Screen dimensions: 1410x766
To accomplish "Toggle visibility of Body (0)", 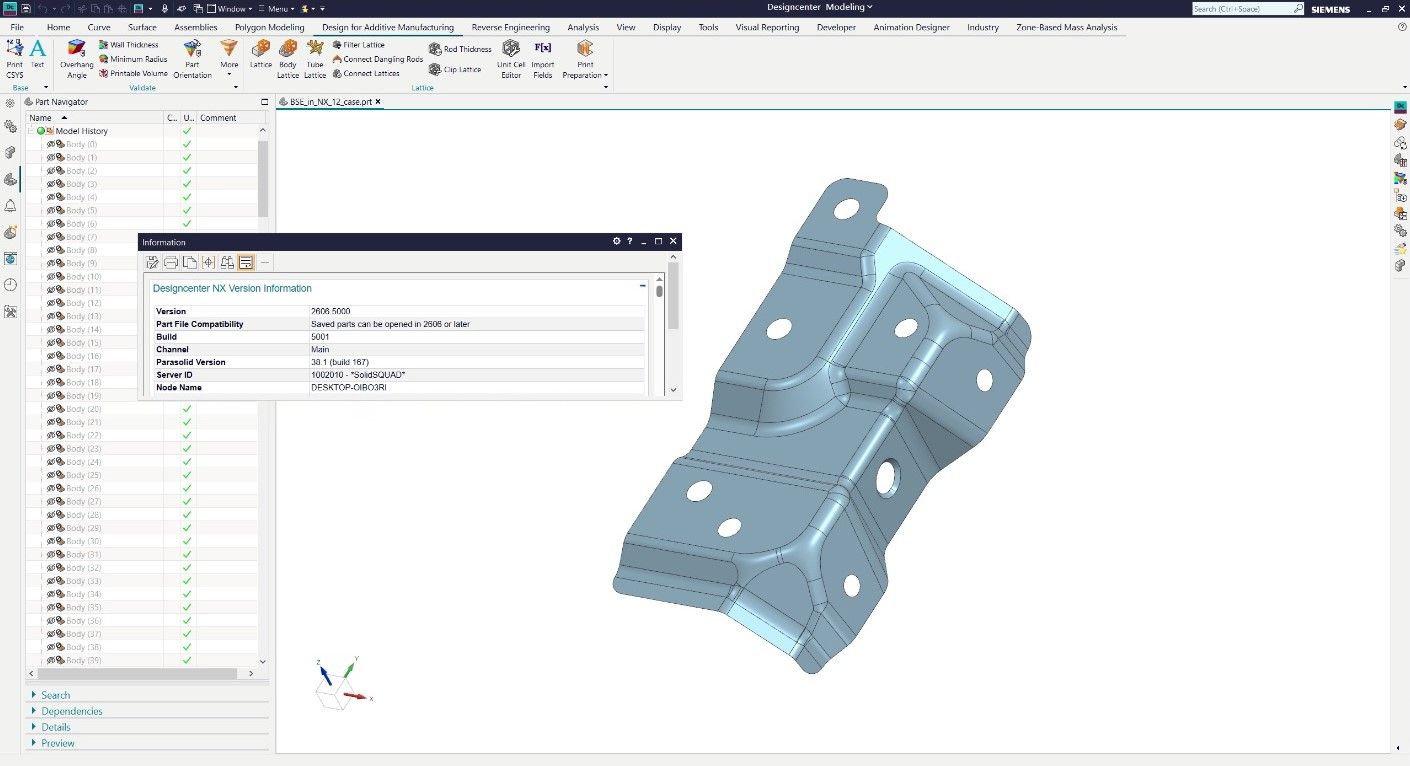I will click(x=51, y=144).
